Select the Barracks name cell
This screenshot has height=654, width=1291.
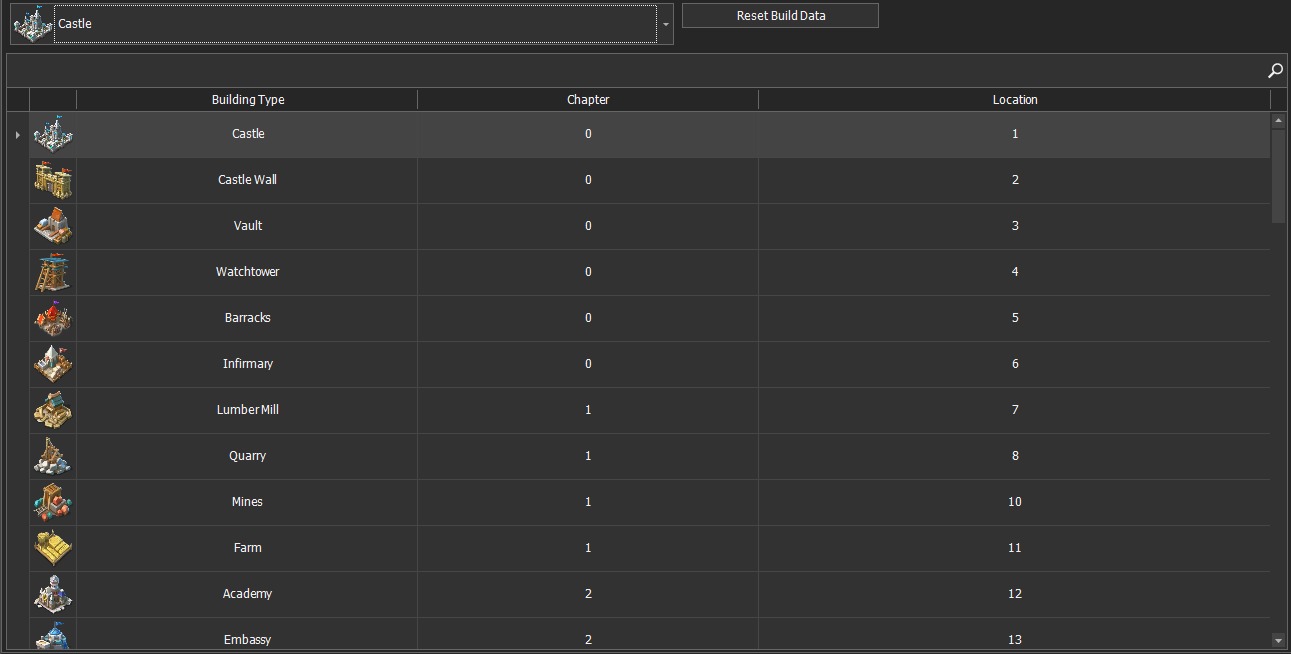click(247, 318)
